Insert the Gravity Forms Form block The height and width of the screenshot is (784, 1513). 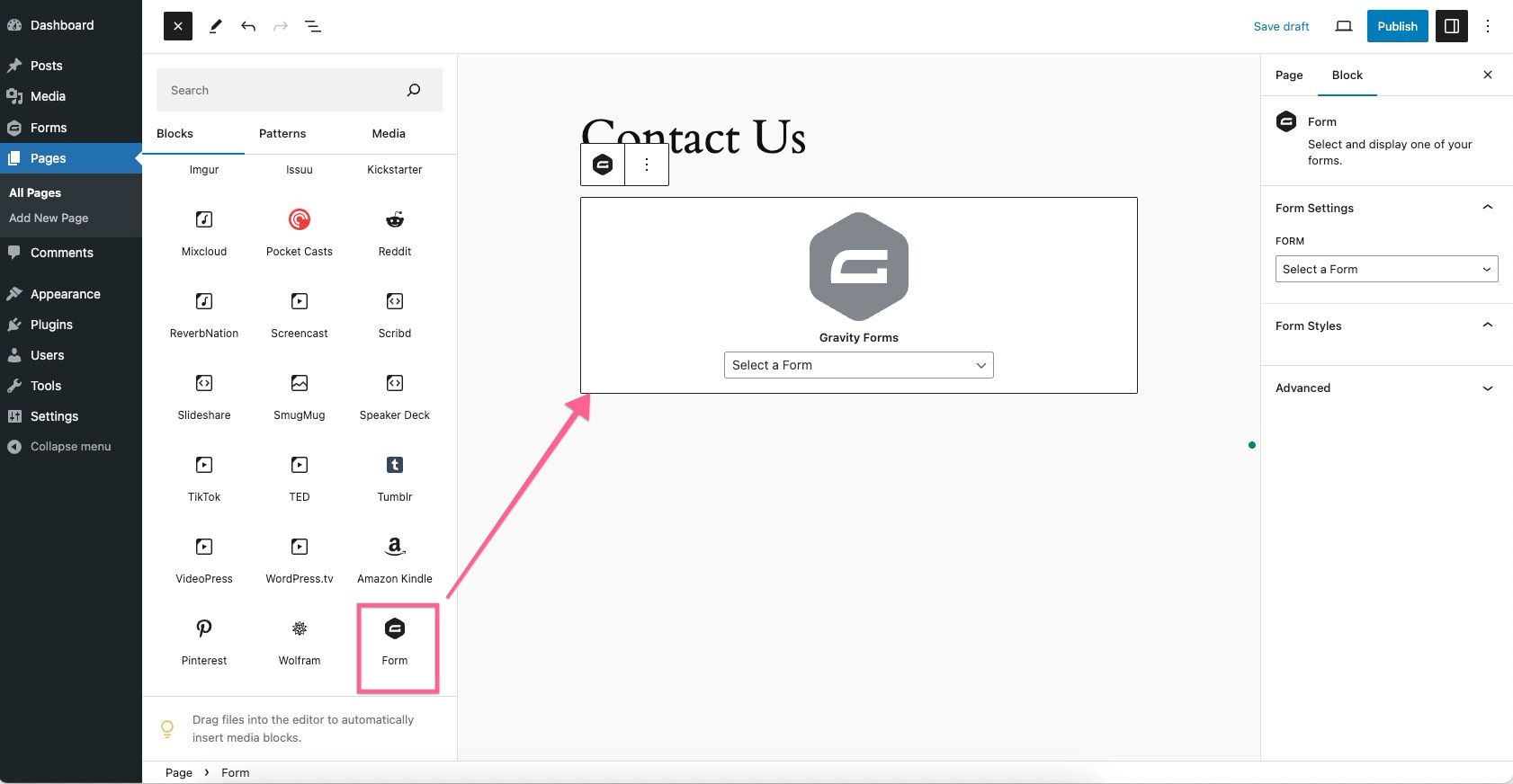(x=395, y=642)
